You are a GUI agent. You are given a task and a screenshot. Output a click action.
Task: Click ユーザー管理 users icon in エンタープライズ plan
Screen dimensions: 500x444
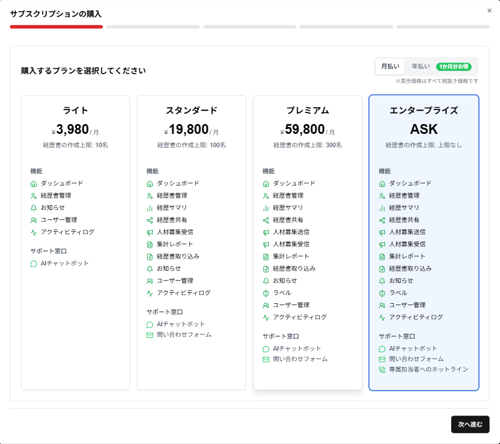point(382,305)
